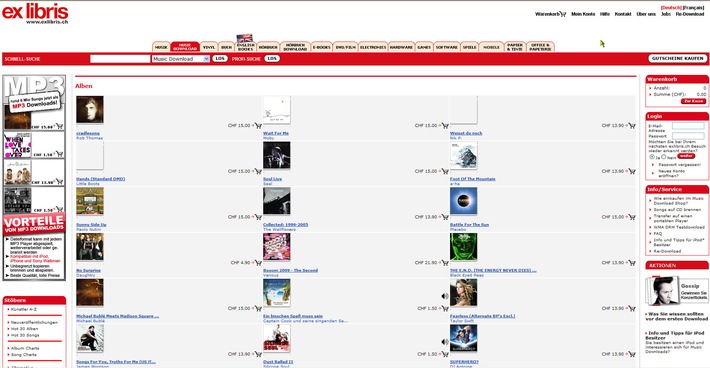Add Collected: 1996-2005 to cart

pos(445,217)
